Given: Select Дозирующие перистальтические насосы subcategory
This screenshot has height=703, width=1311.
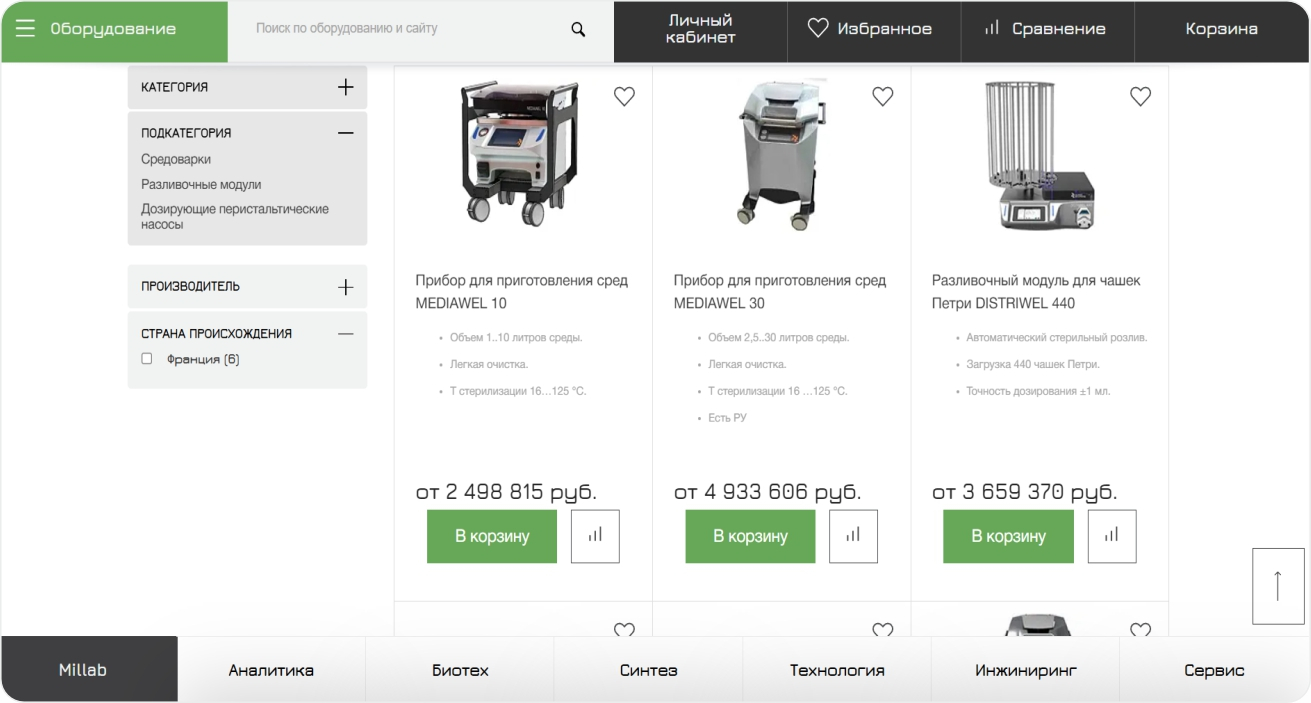Looking at the screenshot, I should (x=235, y=217).
